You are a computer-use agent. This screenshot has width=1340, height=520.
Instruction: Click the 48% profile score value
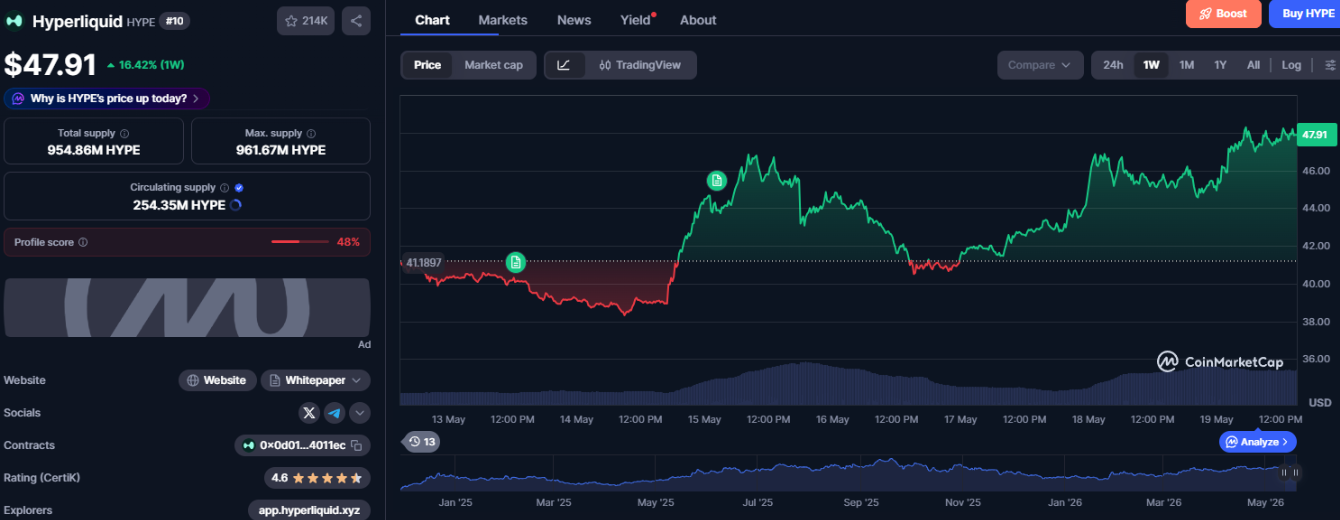348,242
